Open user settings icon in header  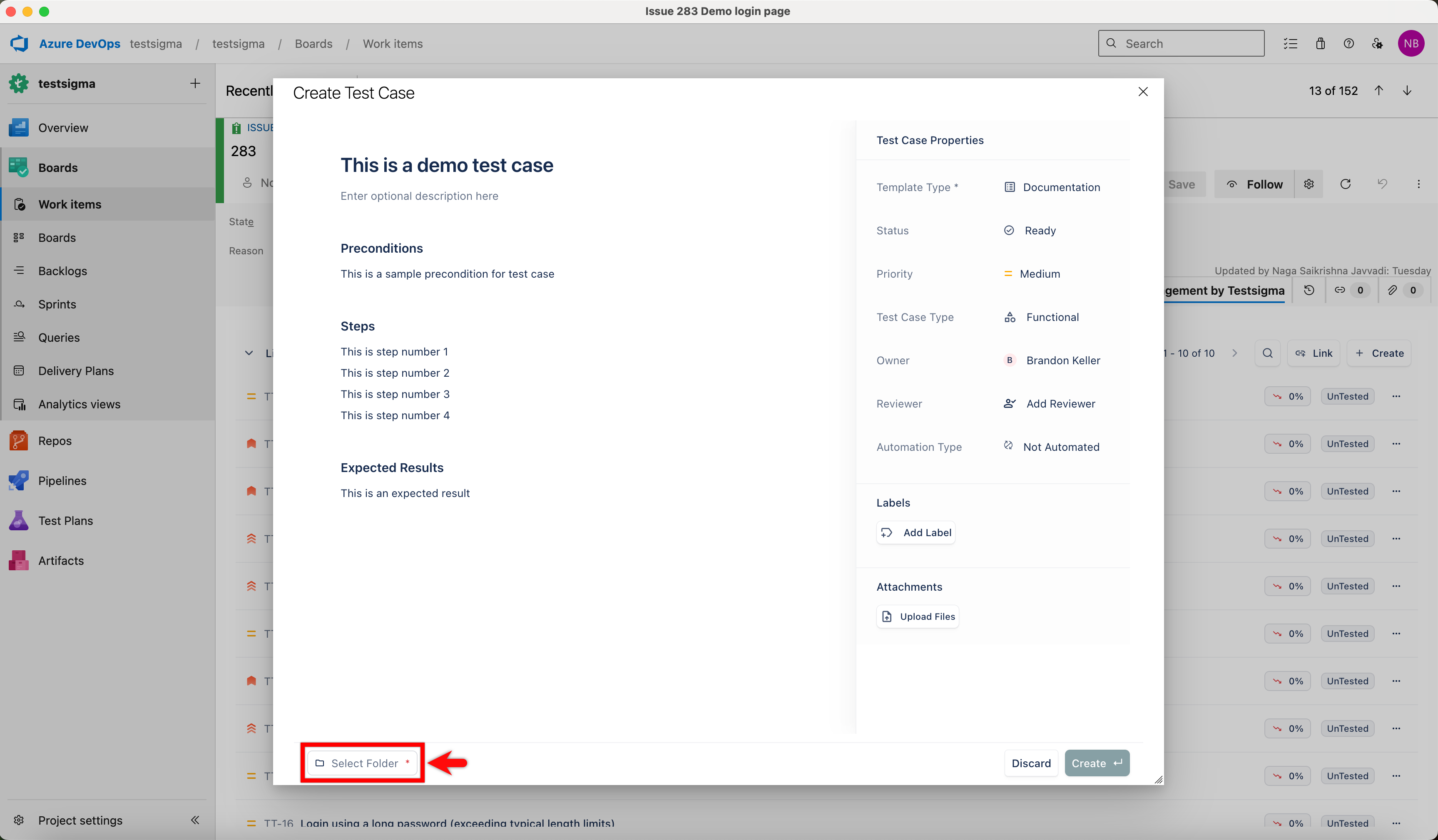1377,43
